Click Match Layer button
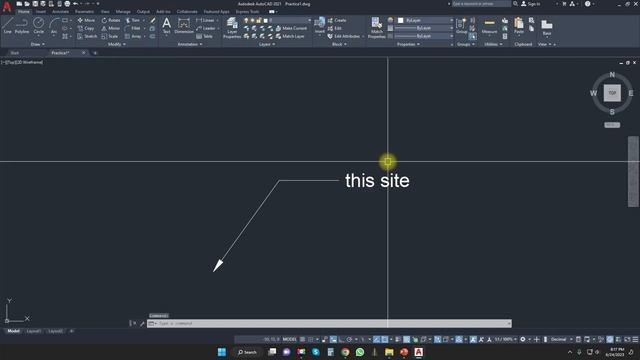Viewport: 640px width, 360px height. click(x=290, y=36)
